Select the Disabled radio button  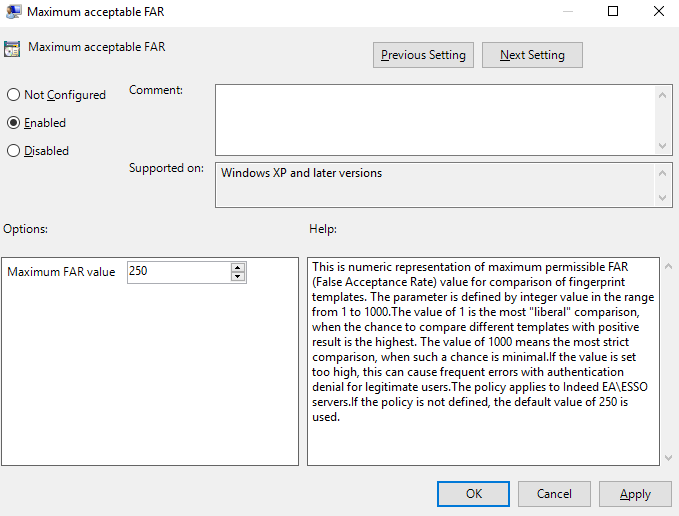click(x=14, y=151)
